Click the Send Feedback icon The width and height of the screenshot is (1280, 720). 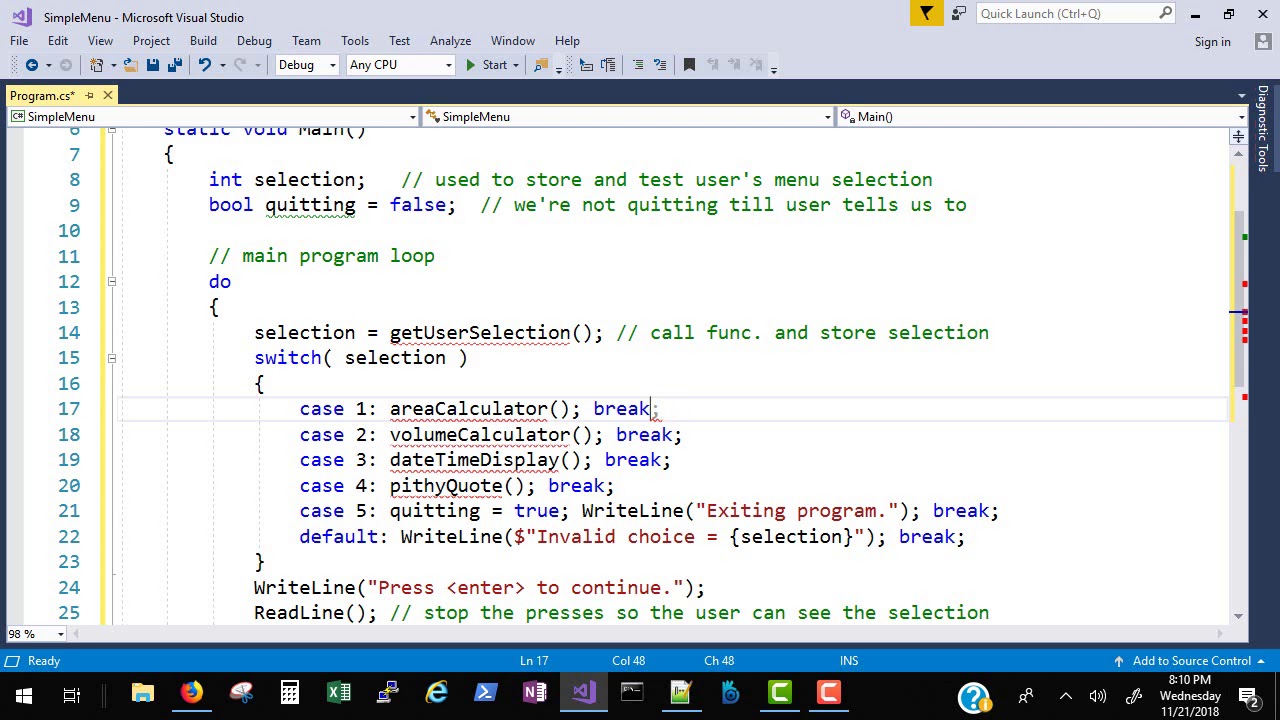pos(959,13)
